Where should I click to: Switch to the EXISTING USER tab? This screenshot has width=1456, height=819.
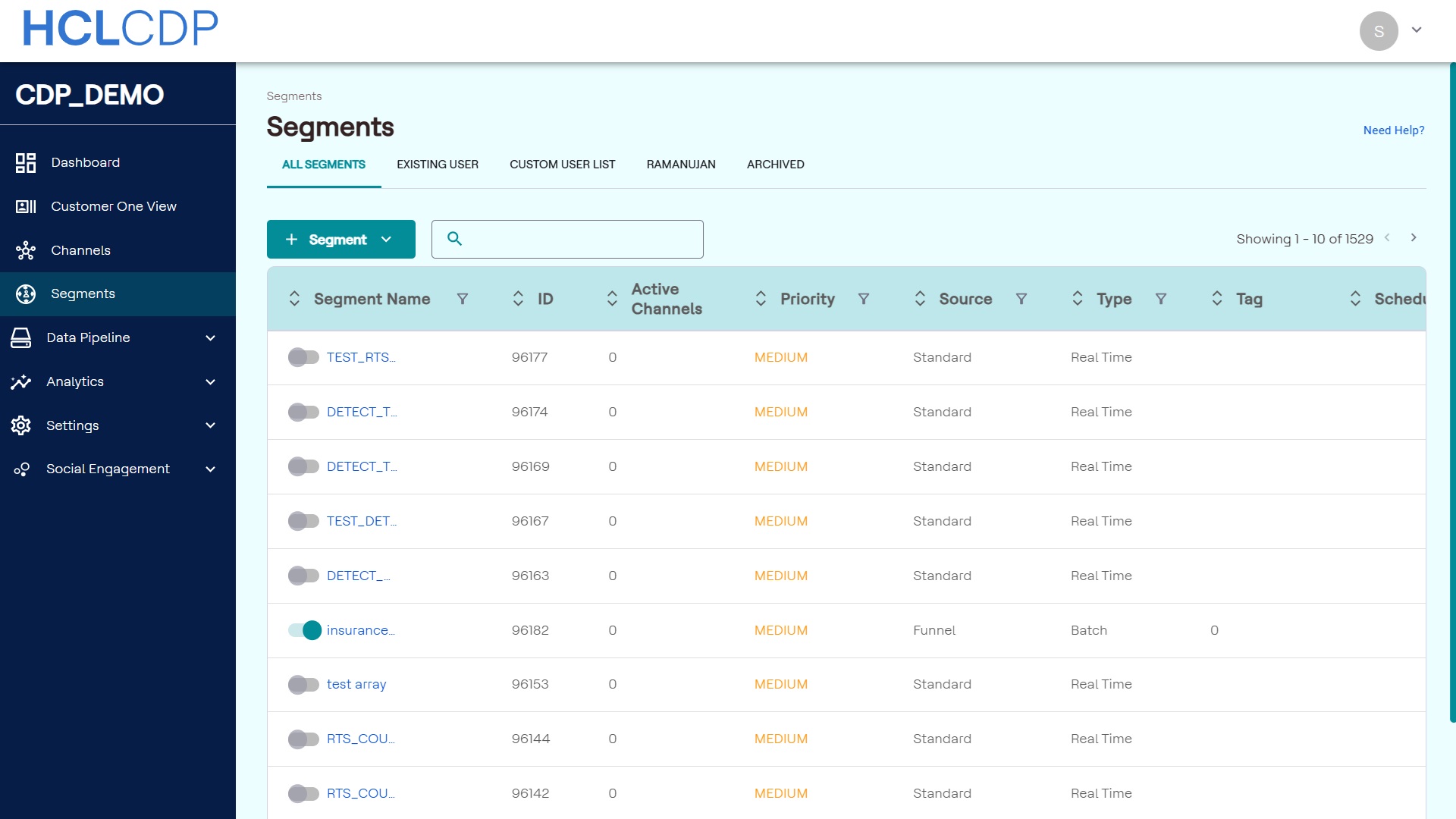pyautogui.click(x=438, y=165)
